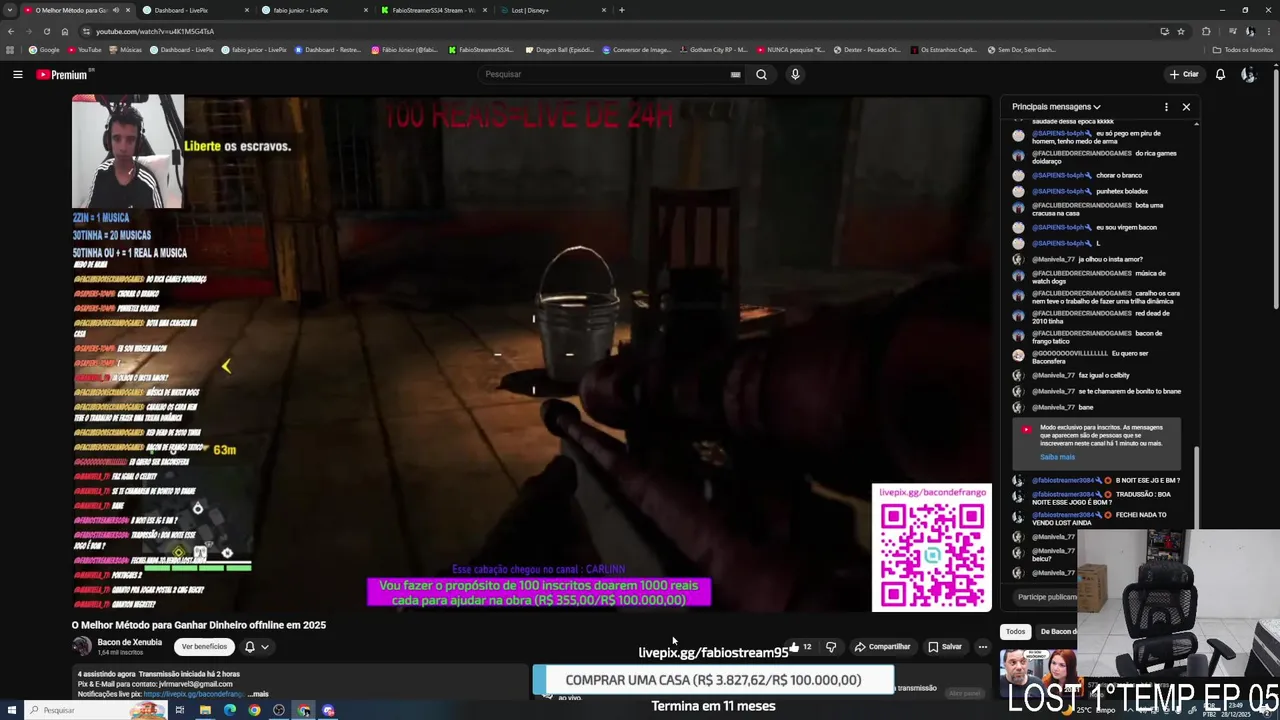Open the on-screen keyboard icon in search
This screenshot has height=720, width=1280.
pyautogui.click(x=735, y=74)
